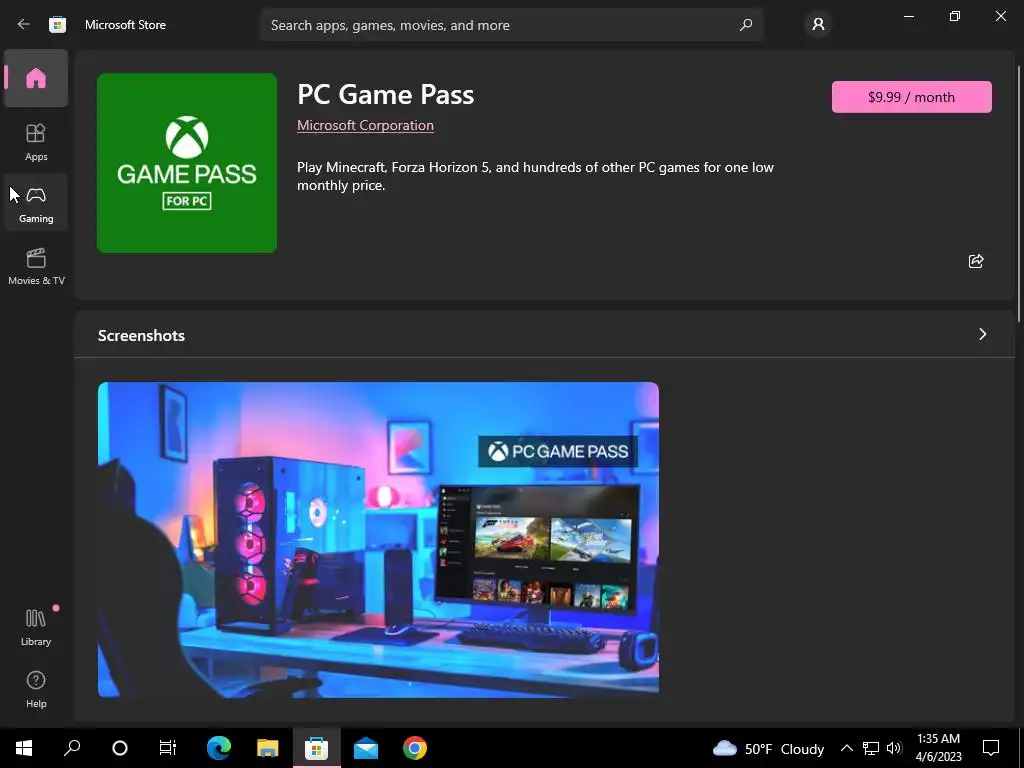This screenshot has height=768, width=1024.
Task: Open the Library in the sidebar
Action: pyautogui.click(x=36, y=627)
